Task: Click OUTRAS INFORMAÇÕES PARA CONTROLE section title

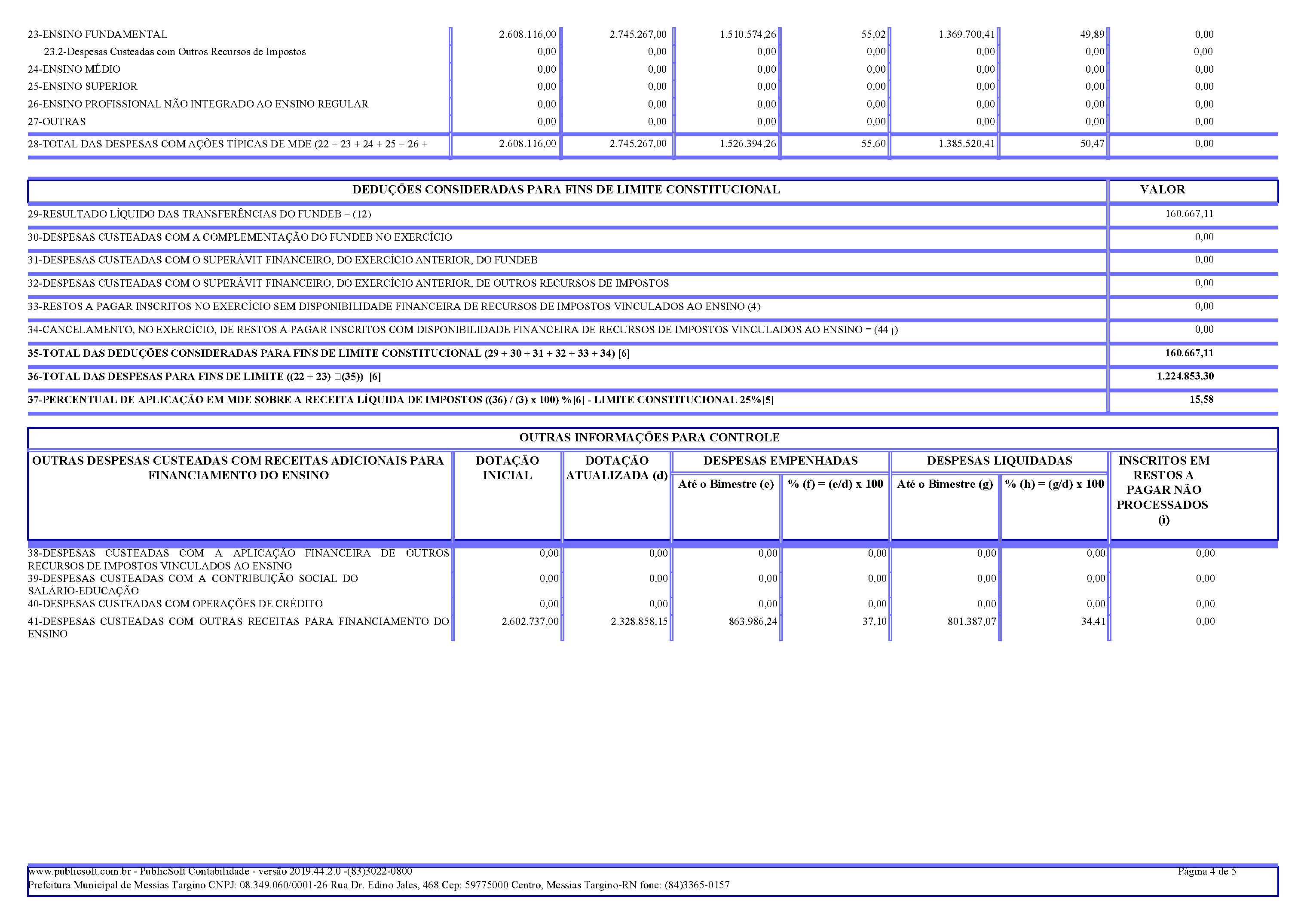Action: 649,437
